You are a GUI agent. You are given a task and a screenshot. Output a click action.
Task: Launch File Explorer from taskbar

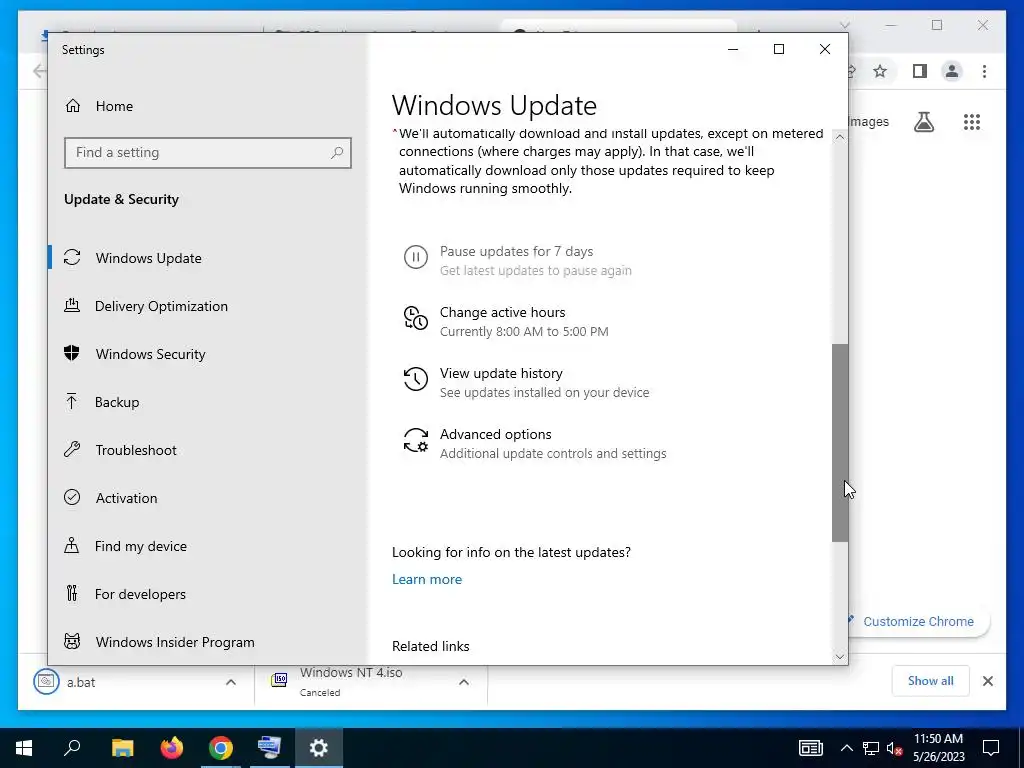tap(122, 748)
